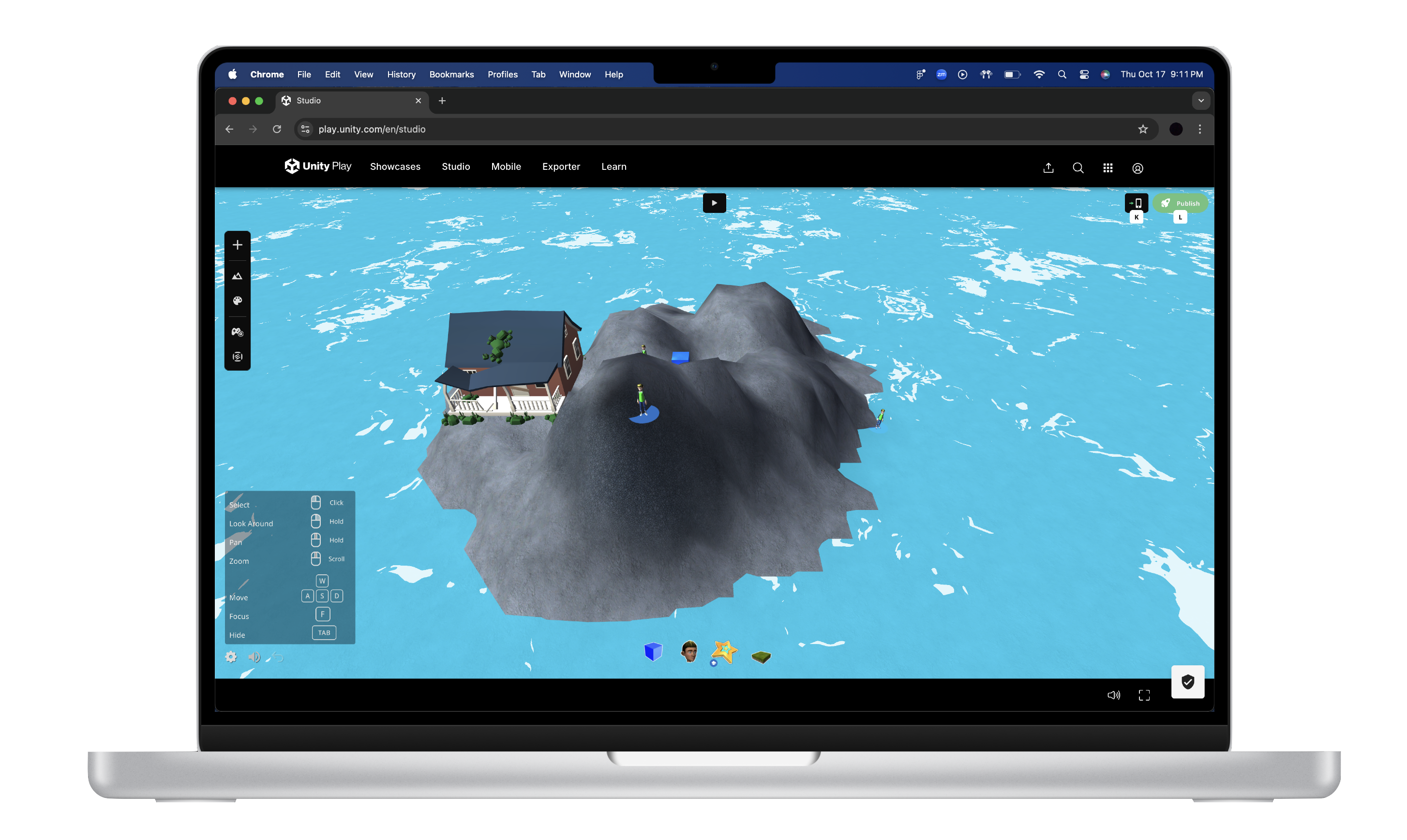Open the Exporter nav link
The width and height of the screenshot is (1407, 840).
561,166
